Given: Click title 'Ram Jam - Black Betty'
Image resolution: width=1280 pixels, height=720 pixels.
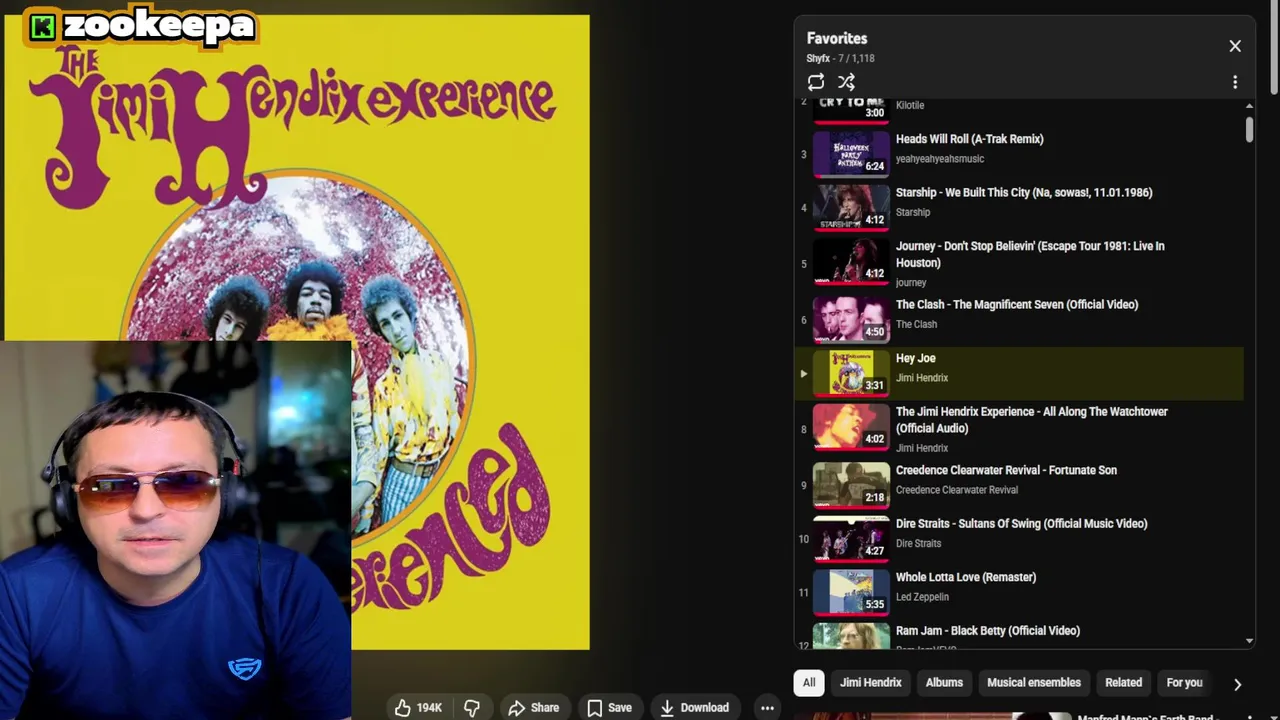Looking at the screenshot, I should pos(988,630).
